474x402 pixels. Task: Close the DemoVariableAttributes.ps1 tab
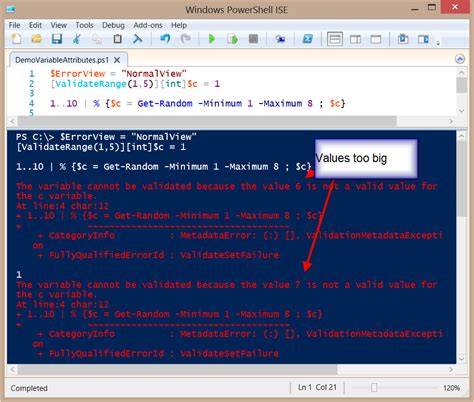(x=117, y=60)
